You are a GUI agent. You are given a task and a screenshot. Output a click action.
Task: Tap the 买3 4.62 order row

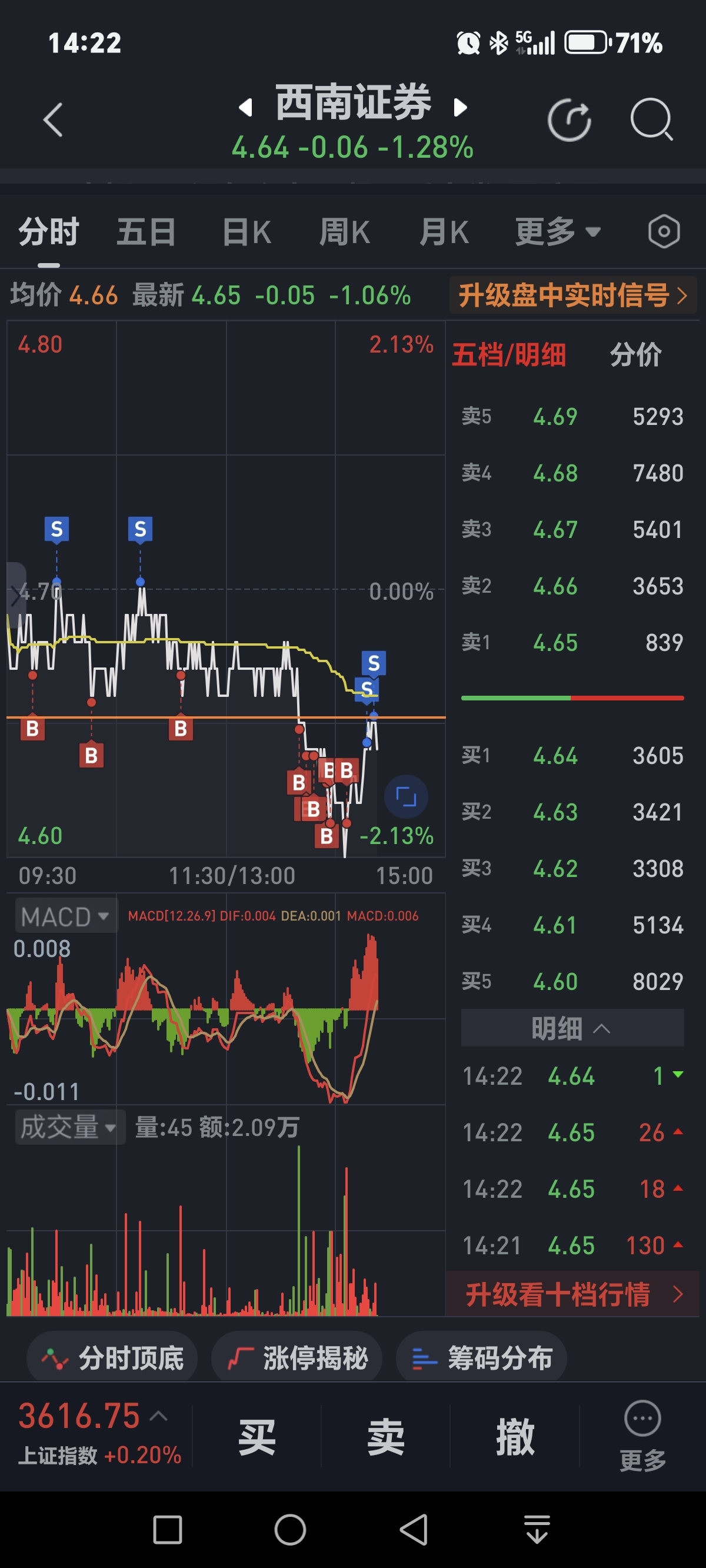click(572, 869)
